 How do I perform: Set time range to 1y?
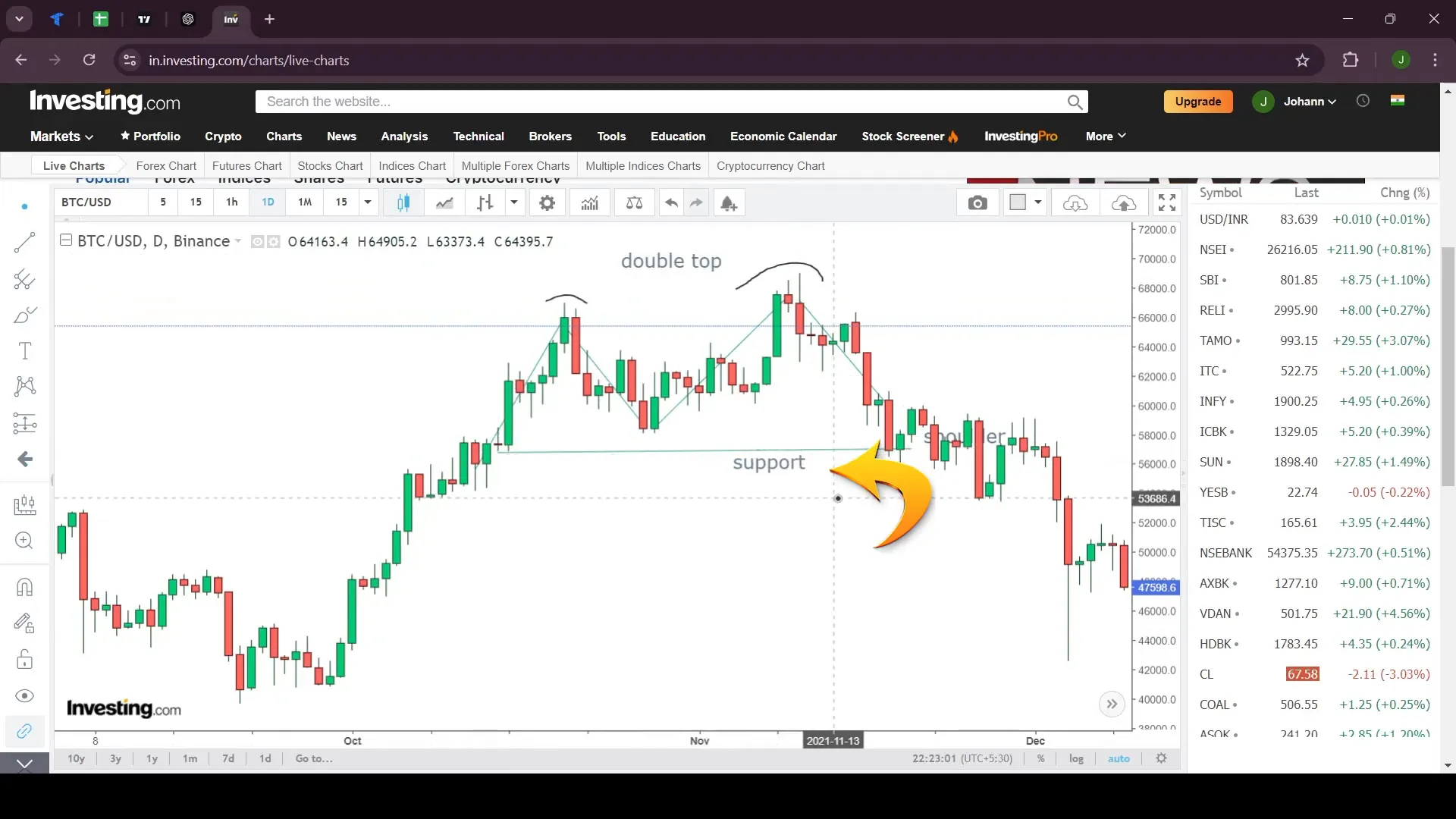click(152, 758)
